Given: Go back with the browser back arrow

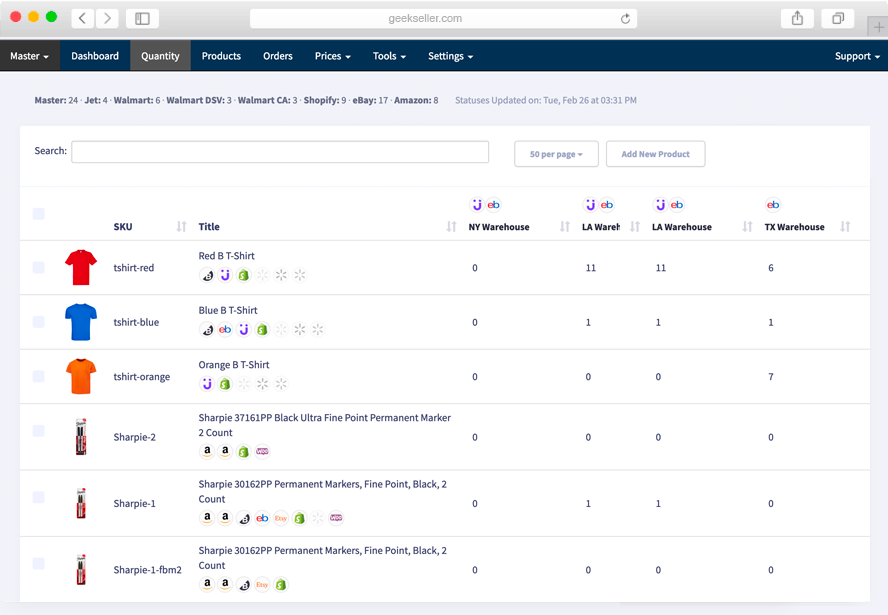Looking at the screenshot, I should pos(83,19).
